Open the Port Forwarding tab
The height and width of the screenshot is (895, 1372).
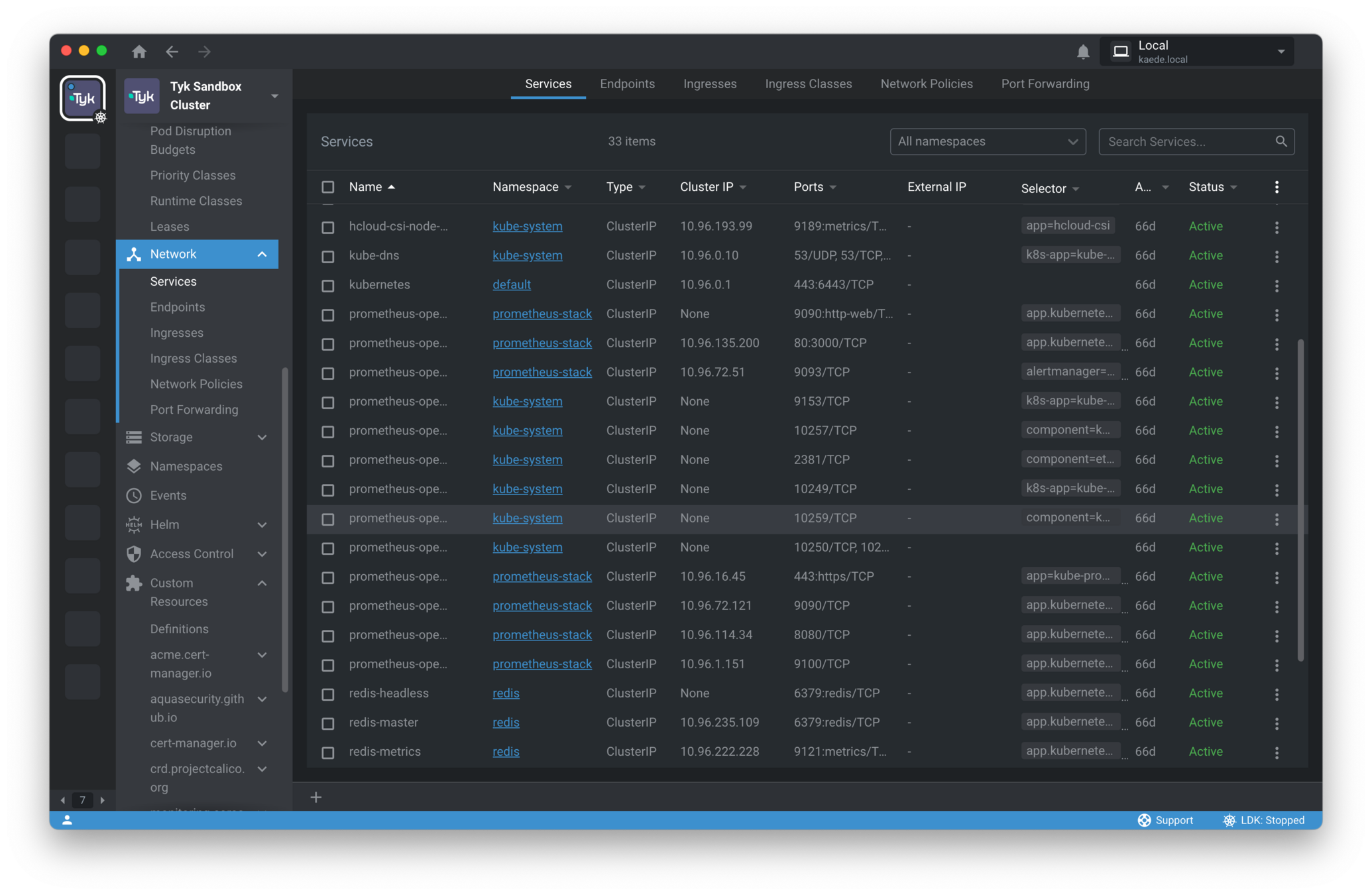[x=1045, y=84]
